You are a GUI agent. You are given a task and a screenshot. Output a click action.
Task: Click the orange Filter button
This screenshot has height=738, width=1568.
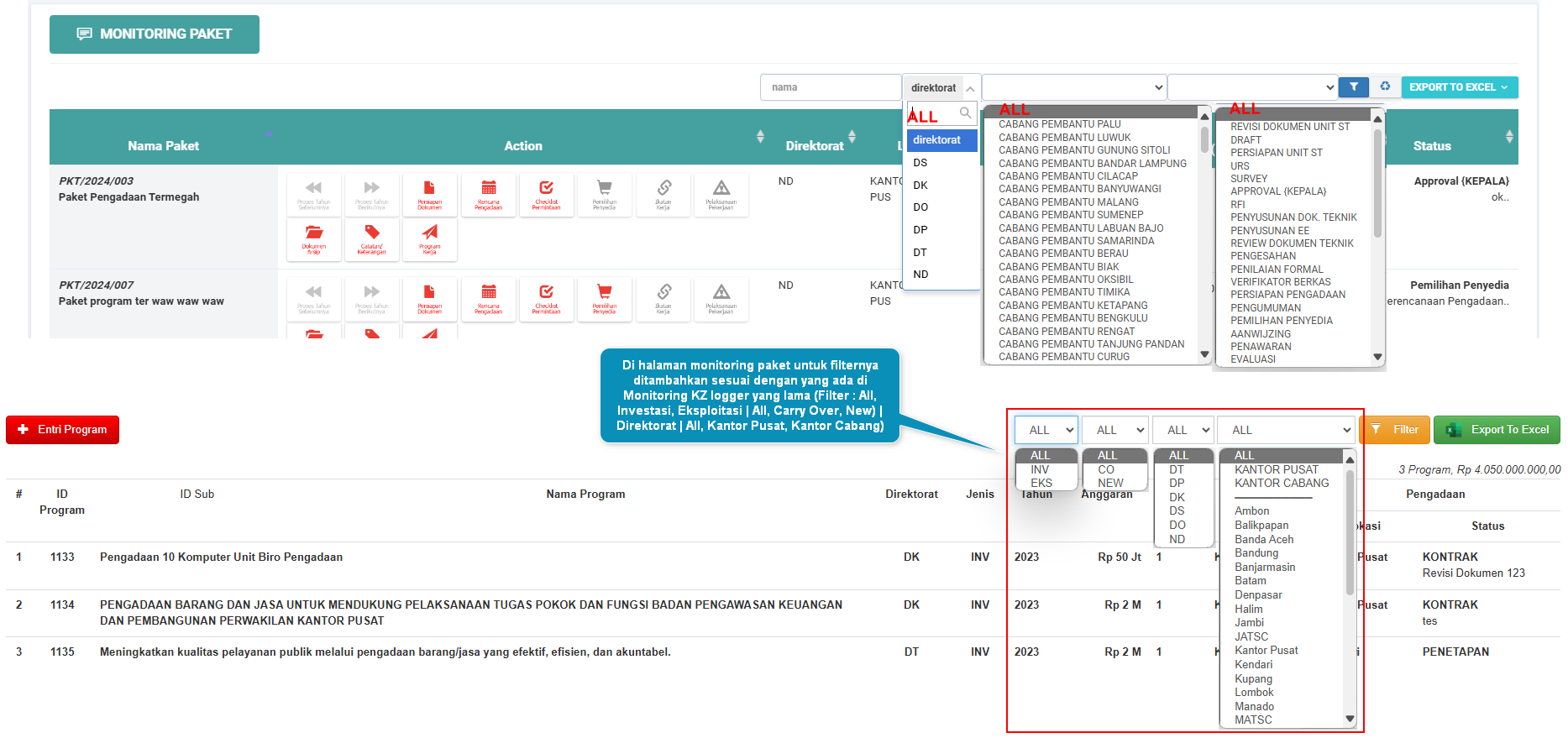point(1394,430)
